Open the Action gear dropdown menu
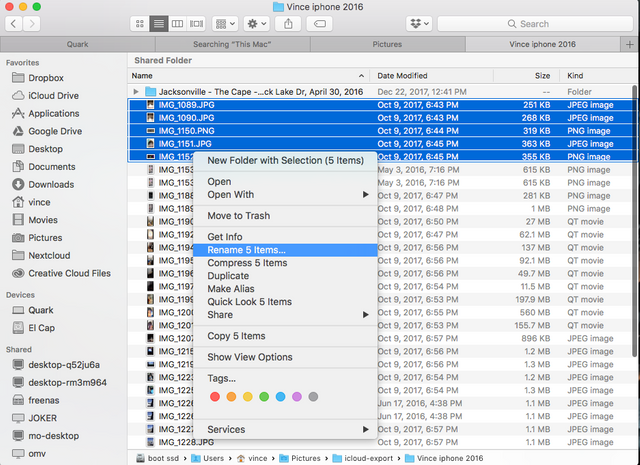The height and width of the screenshot is (465, 640). 258,23
